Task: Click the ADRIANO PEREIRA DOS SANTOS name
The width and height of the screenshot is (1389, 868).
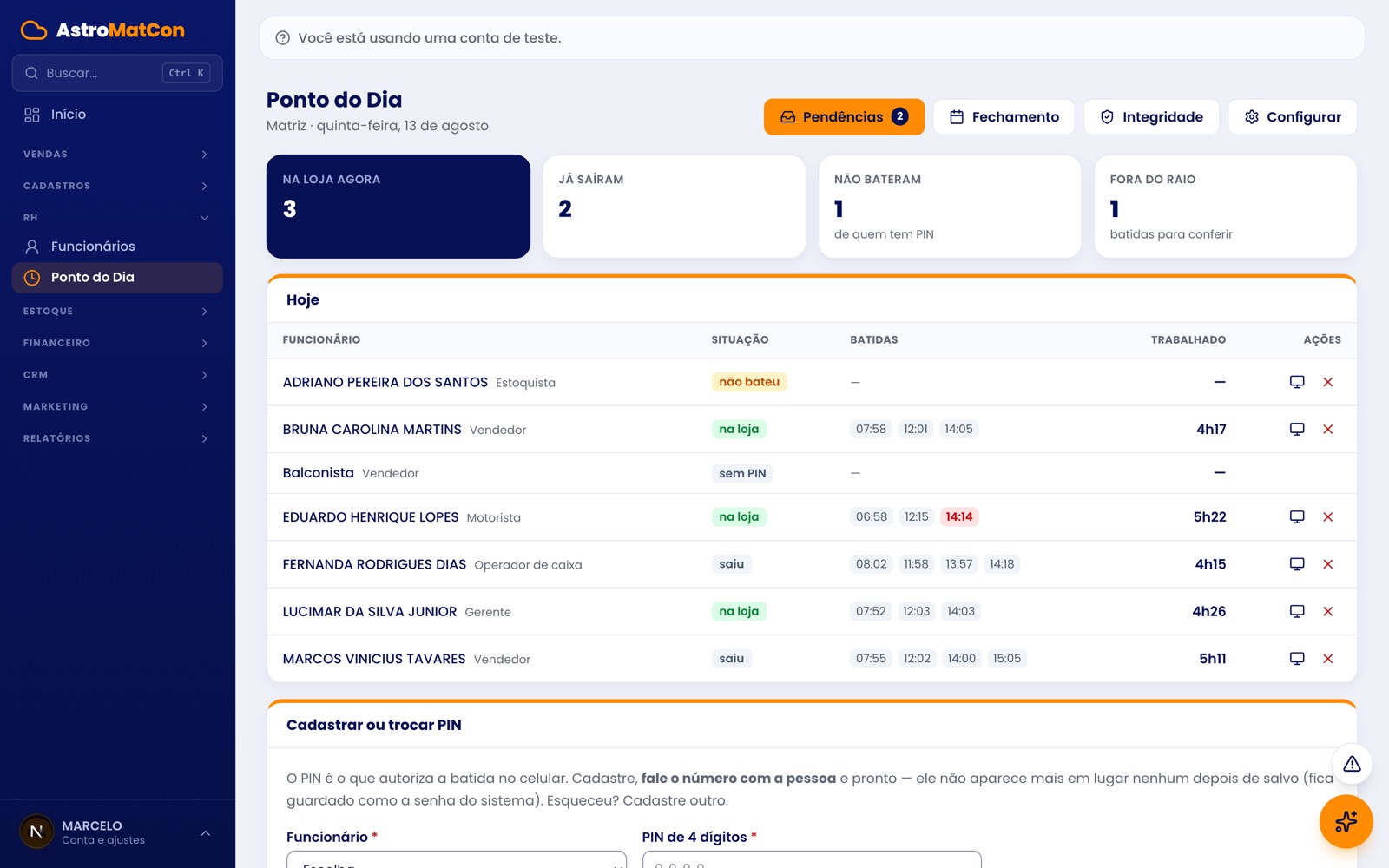Action: (385, 382)
